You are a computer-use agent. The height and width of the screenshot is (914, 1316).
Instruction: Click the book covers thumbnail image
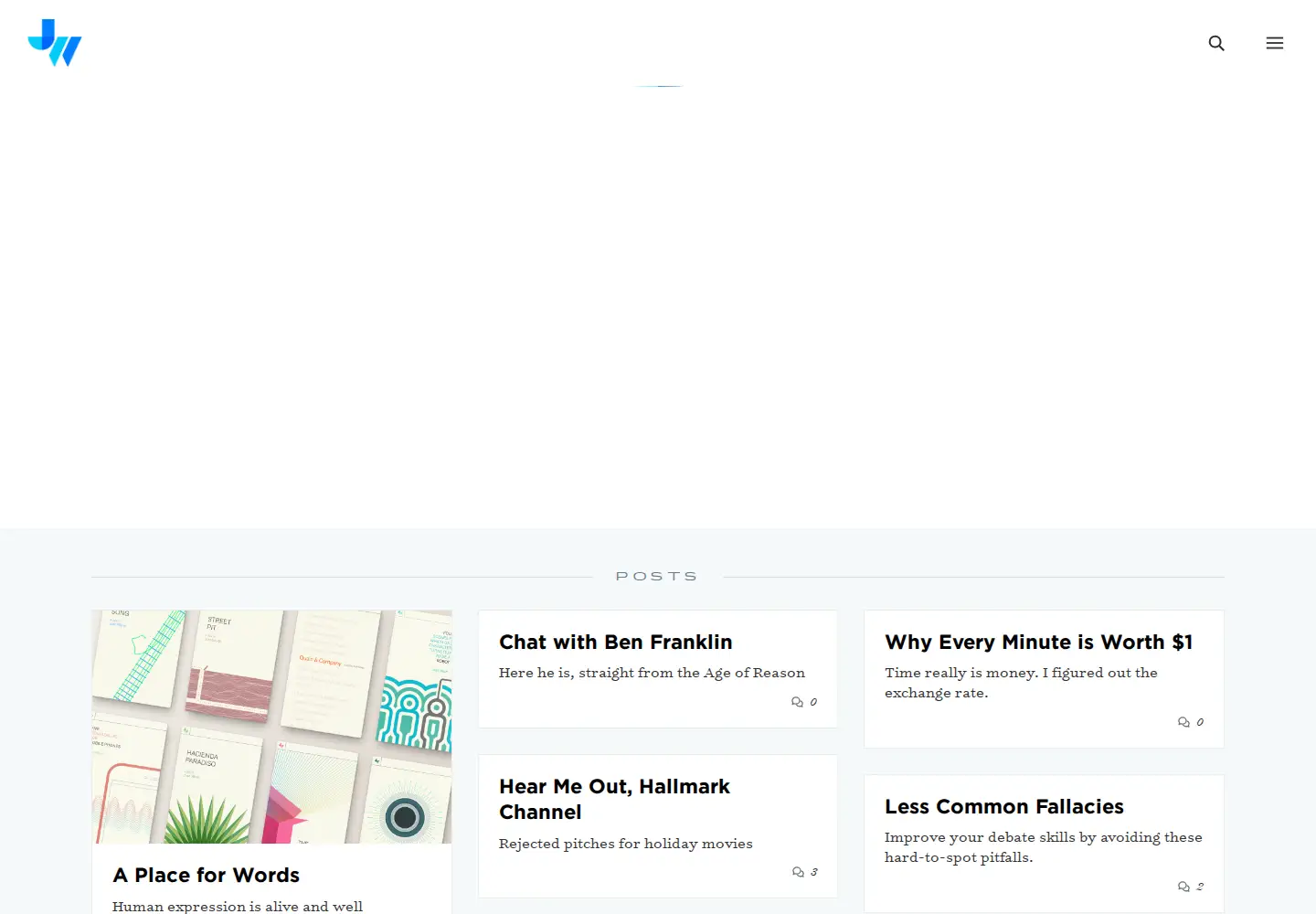pyautogui.click(x=271, y=727)
